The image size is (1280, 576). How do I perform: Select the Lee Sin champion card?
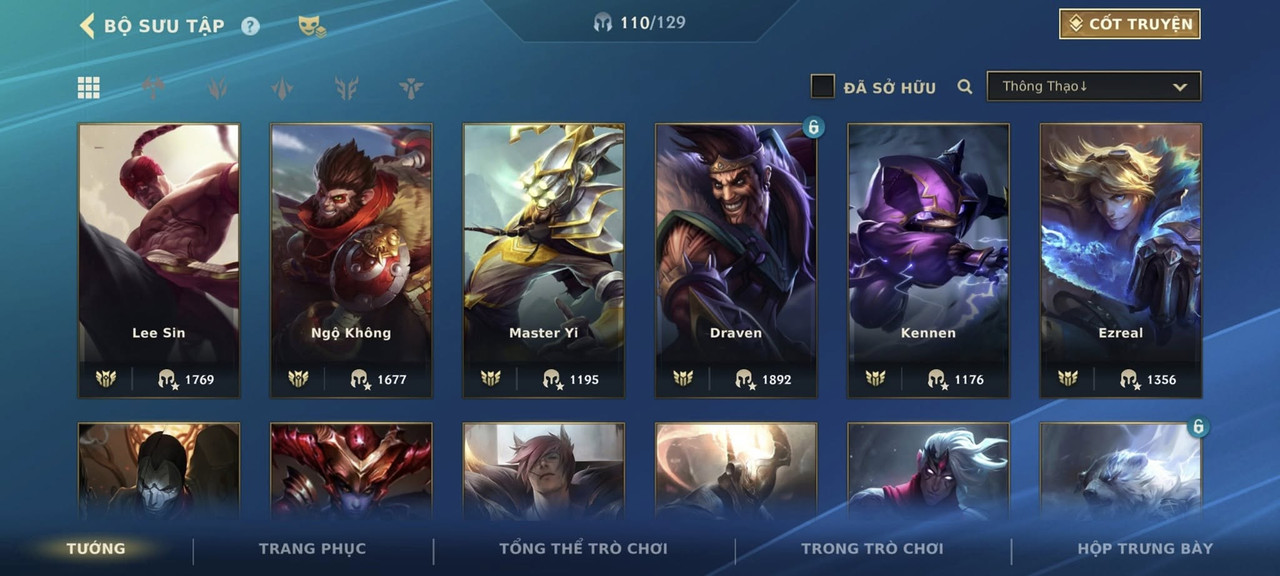click(159, 260)
